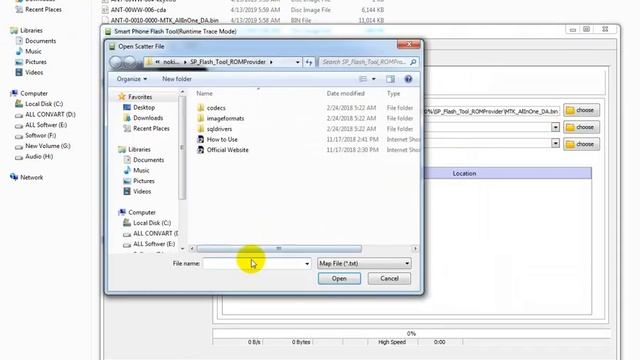640x360 pixels.
Task: Change view using the view icon
Action: pos(363,79)
